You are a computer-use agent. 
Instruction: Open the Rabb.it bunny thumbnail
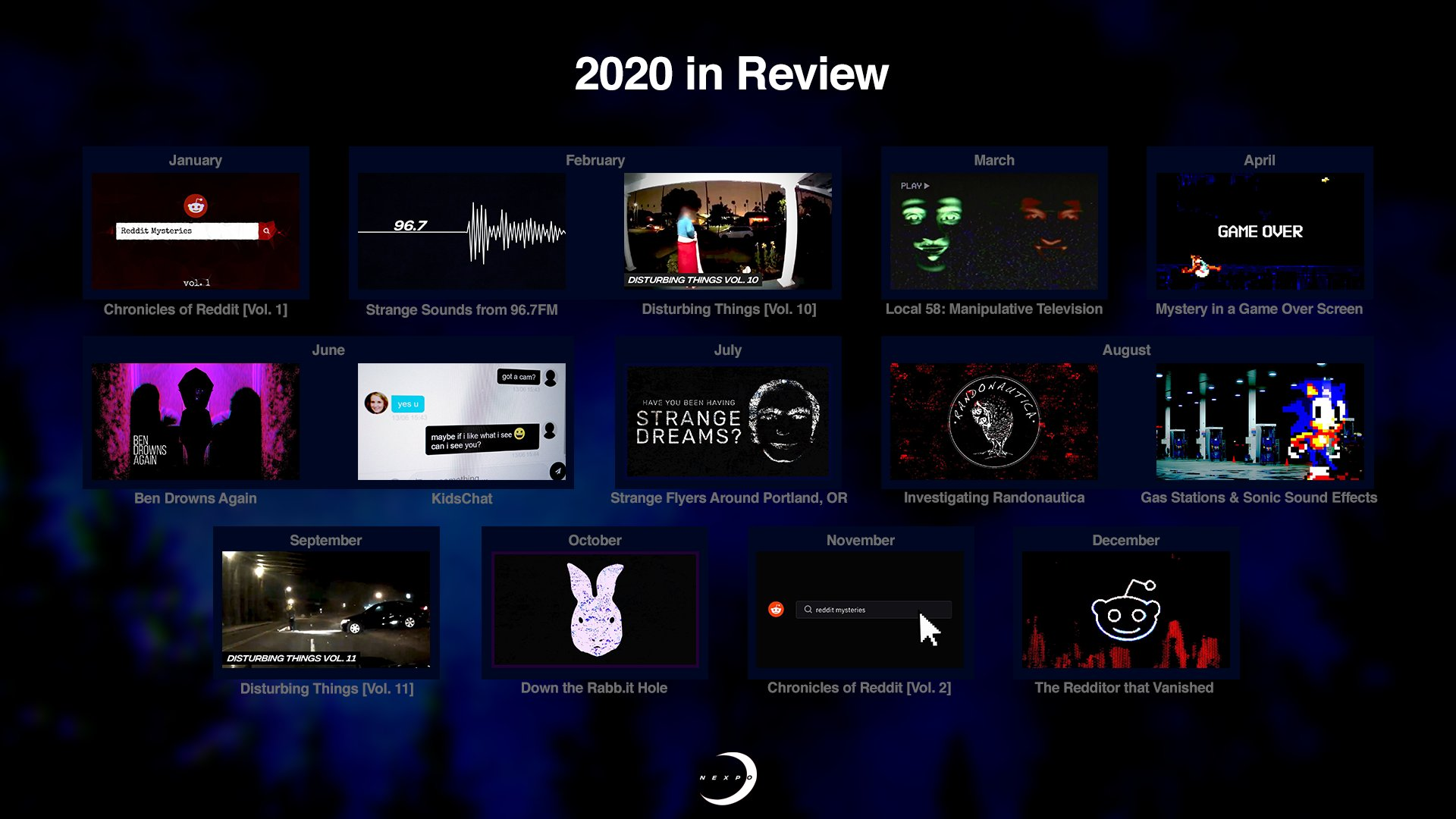[595, 610]
